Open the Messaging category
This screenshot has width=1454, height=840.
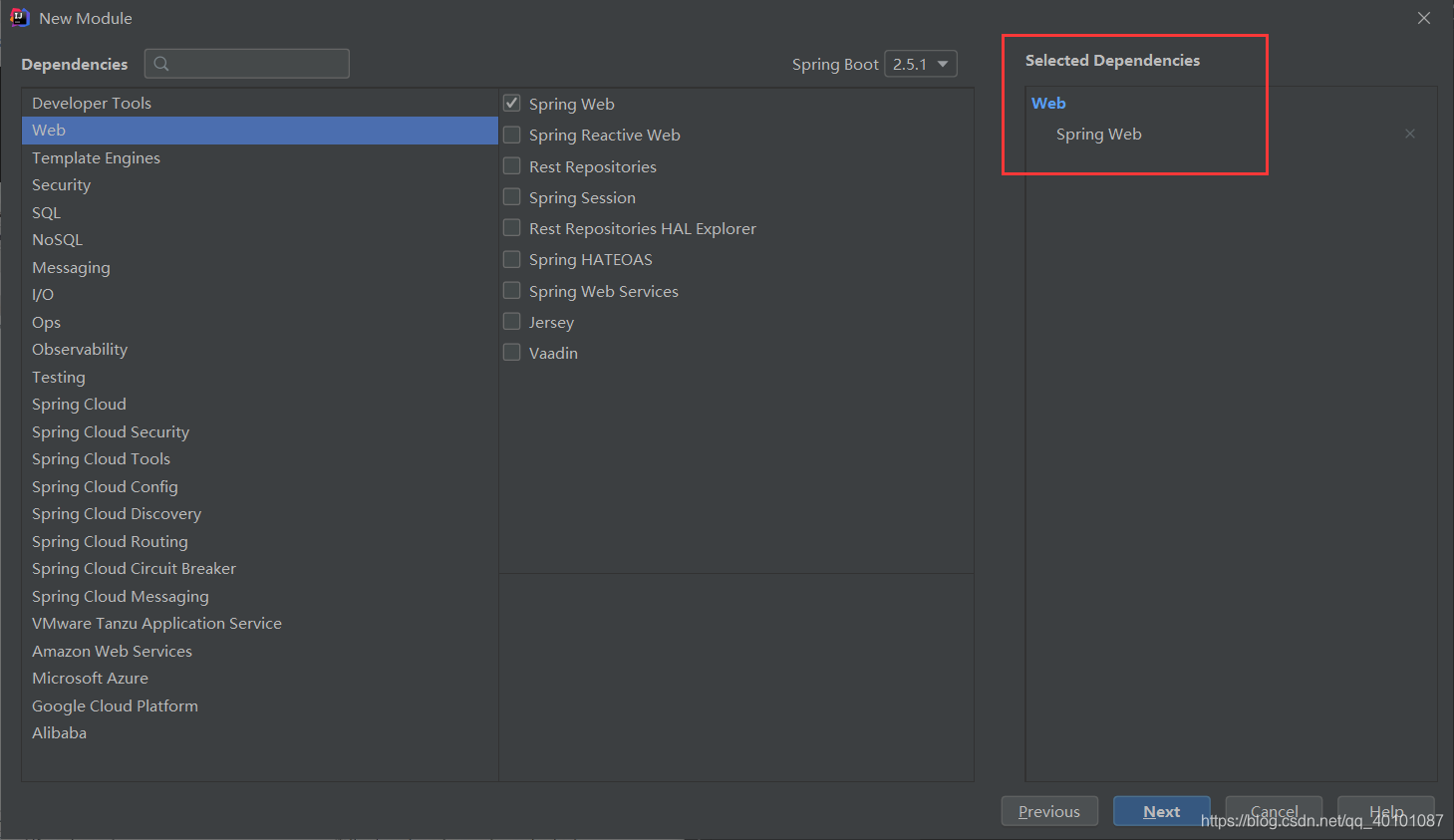pos(260,267)
